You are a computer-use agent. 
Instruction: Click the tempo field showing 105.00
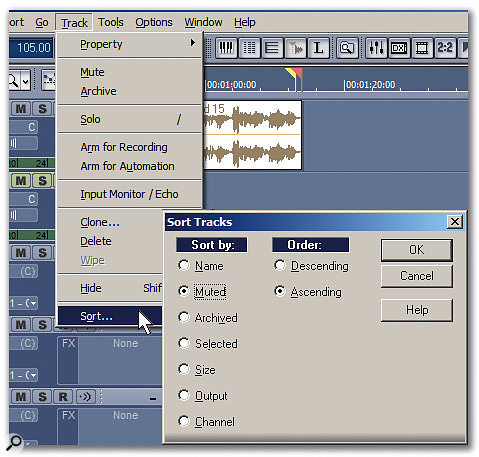point(31,48)
